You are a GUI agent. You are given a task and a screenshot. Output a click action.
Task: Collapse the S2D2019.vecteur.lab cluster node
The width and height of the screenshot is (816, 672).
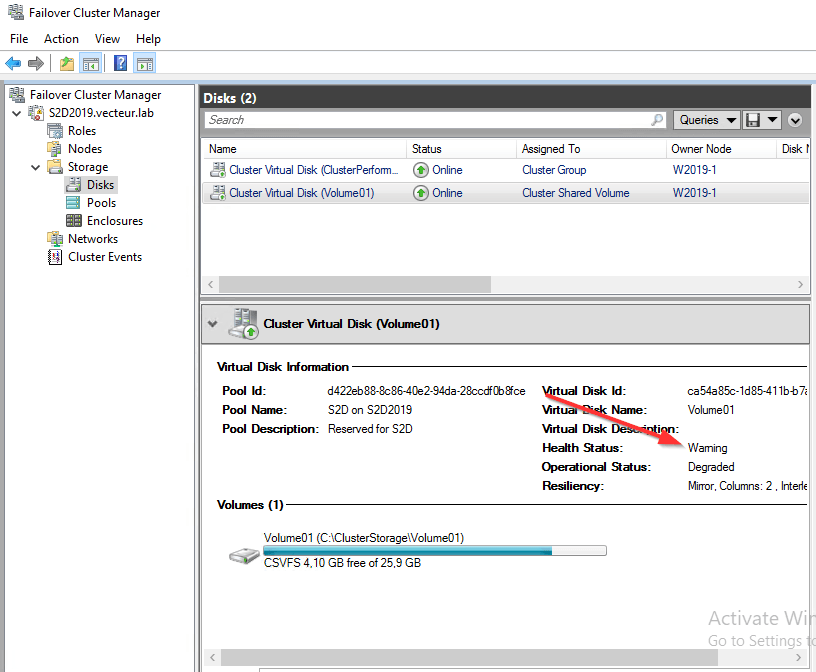tap(16, 113)
